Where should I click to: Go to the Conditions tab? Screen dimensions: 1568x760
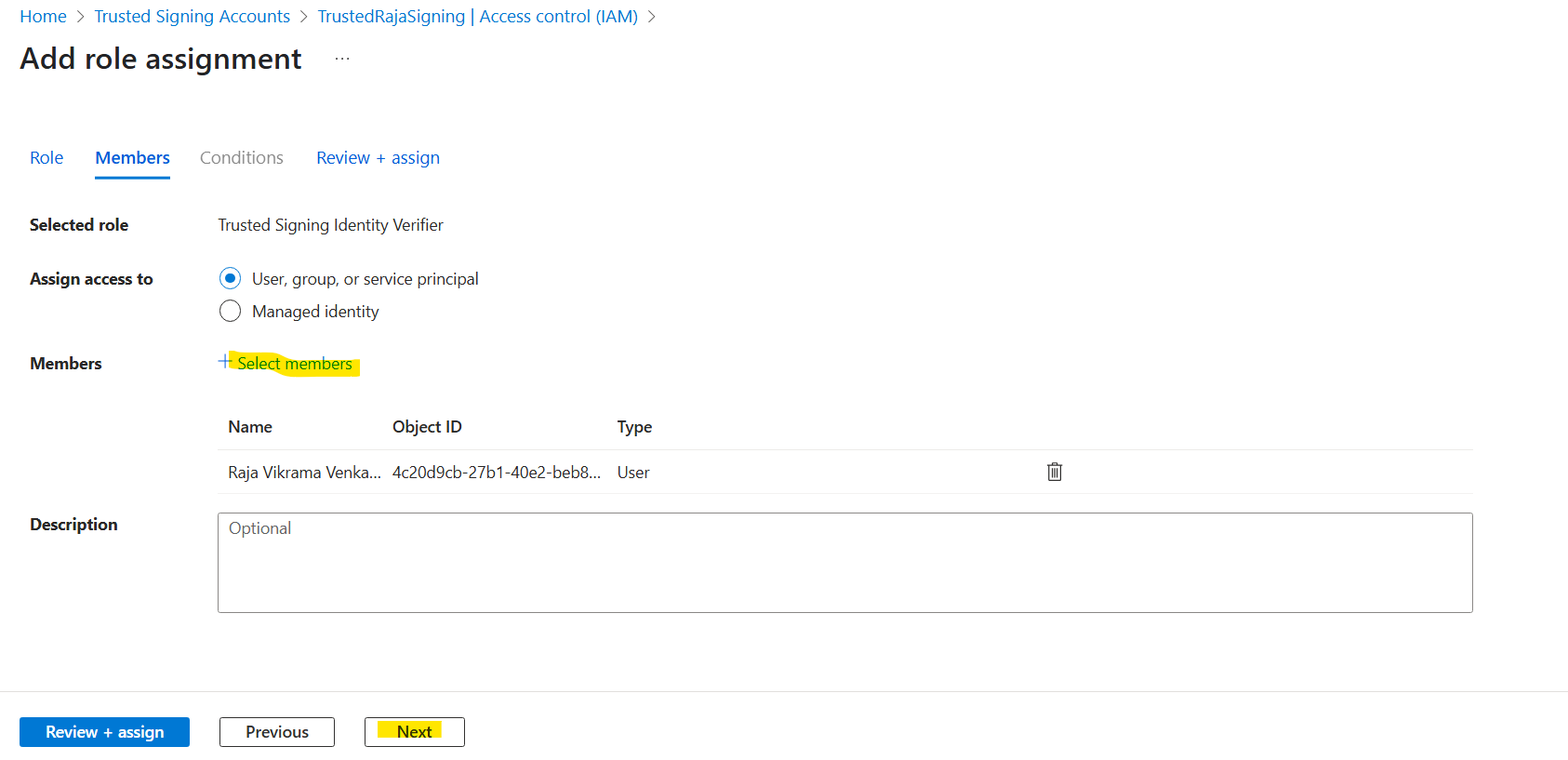242,158
